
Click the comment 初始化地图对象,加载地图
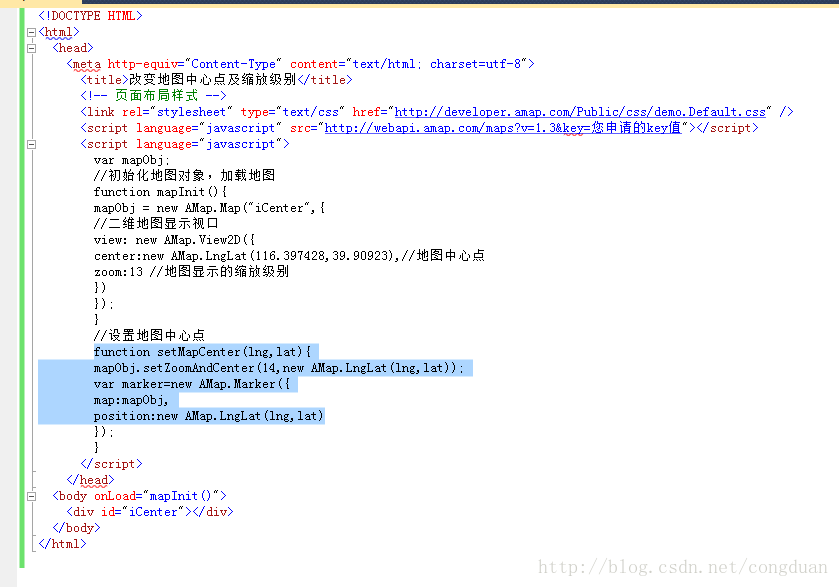tap(185, 176)
